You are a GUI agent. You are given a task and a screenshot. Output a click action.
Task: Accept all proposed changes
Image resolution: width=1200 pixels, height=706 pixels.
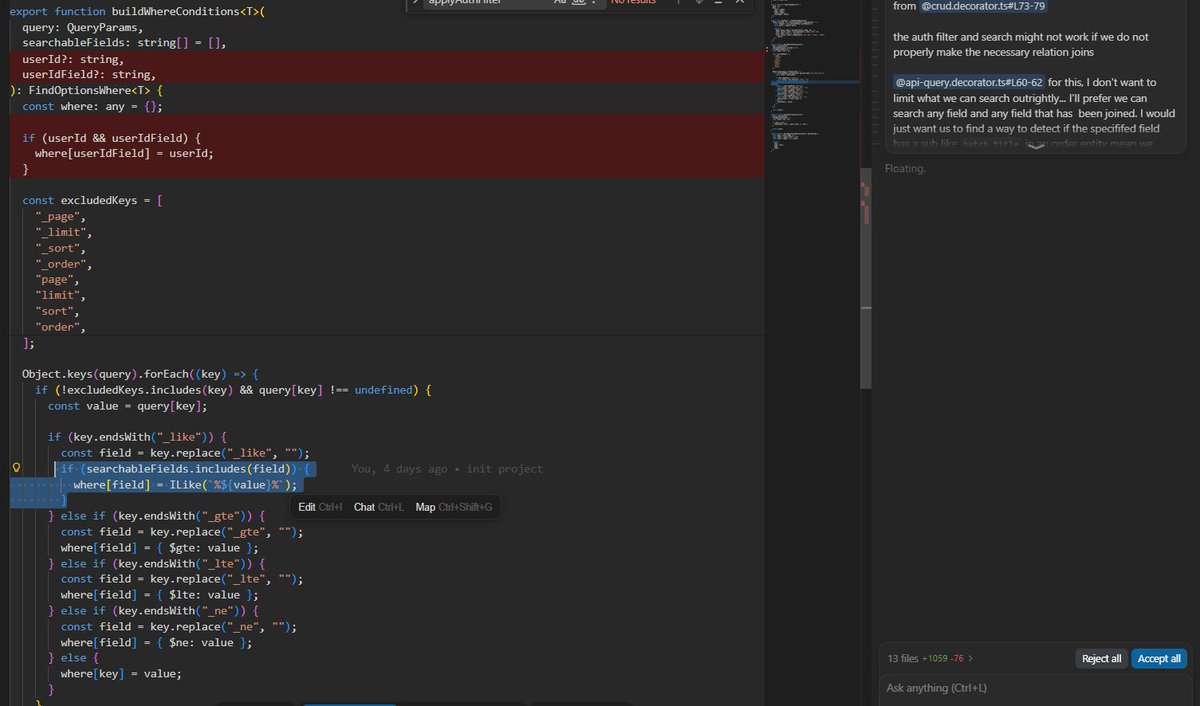(x=1159, y=659)
